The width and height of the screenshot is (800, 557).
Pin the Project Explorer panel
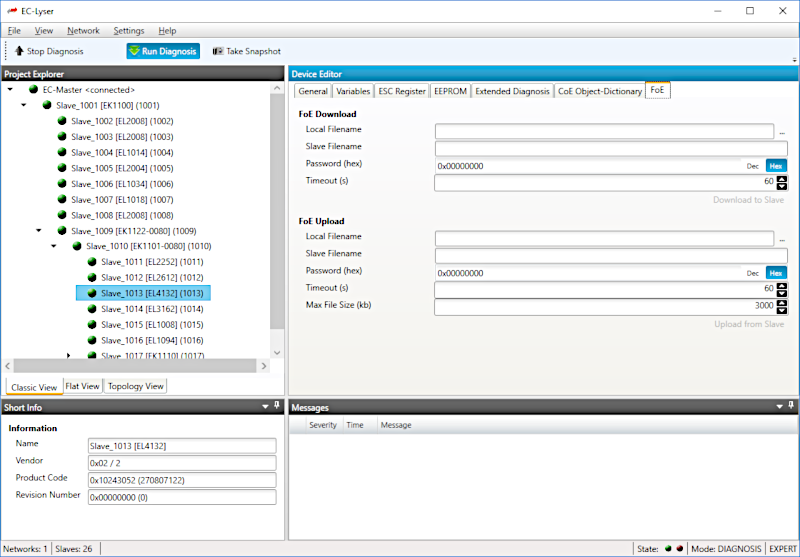(x=277, y=73)
